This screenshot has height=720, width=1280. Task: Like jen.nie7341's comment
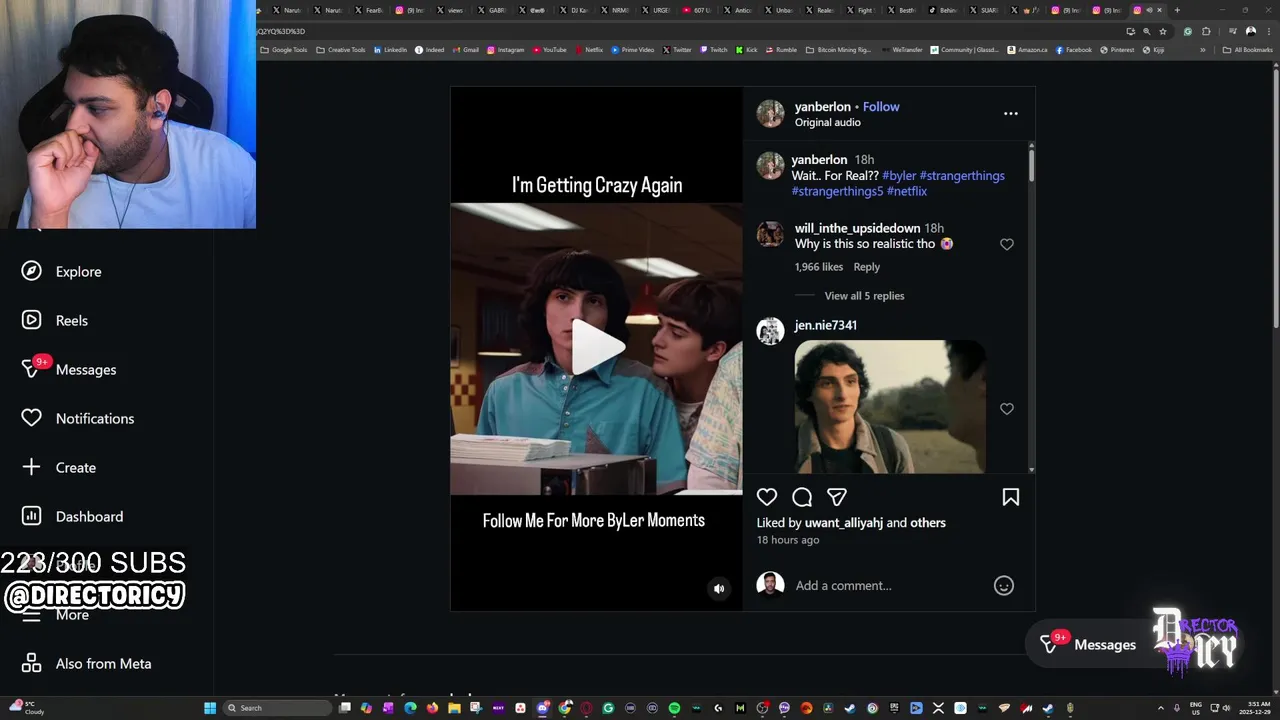(1007, 409)
